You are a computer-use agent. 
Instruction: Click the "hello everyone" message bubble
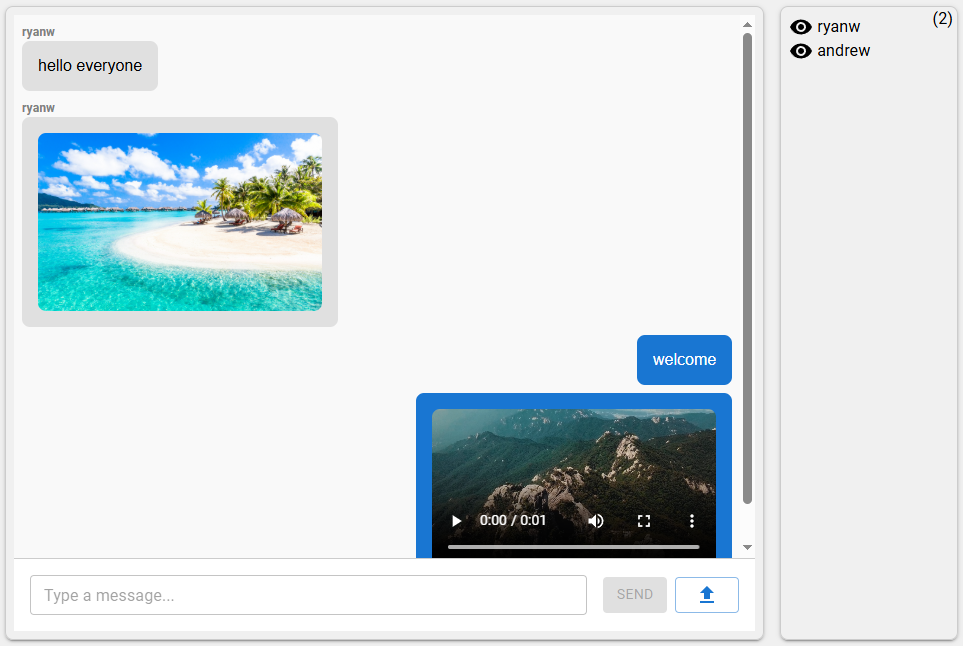click(90, 66)
